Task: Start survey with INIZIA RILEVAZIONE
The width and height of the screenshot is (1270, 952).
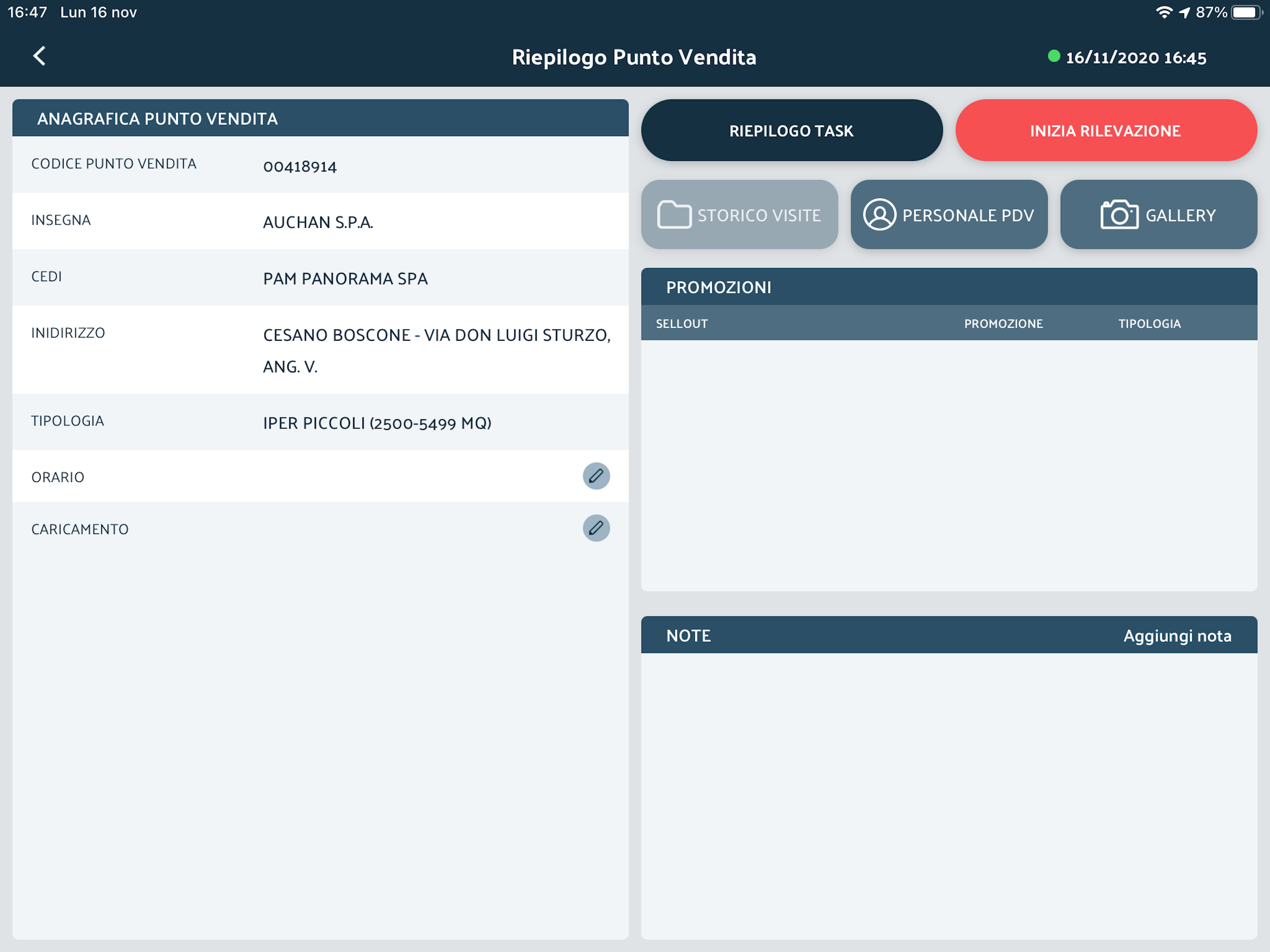Action: tap(1106, 130)
